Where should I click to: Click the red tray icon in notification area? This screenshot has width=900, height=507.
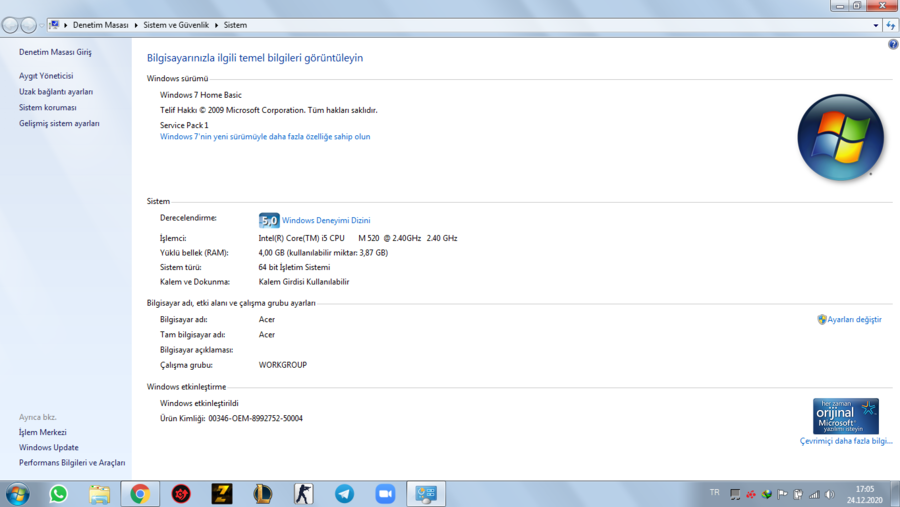coord(751,494)
